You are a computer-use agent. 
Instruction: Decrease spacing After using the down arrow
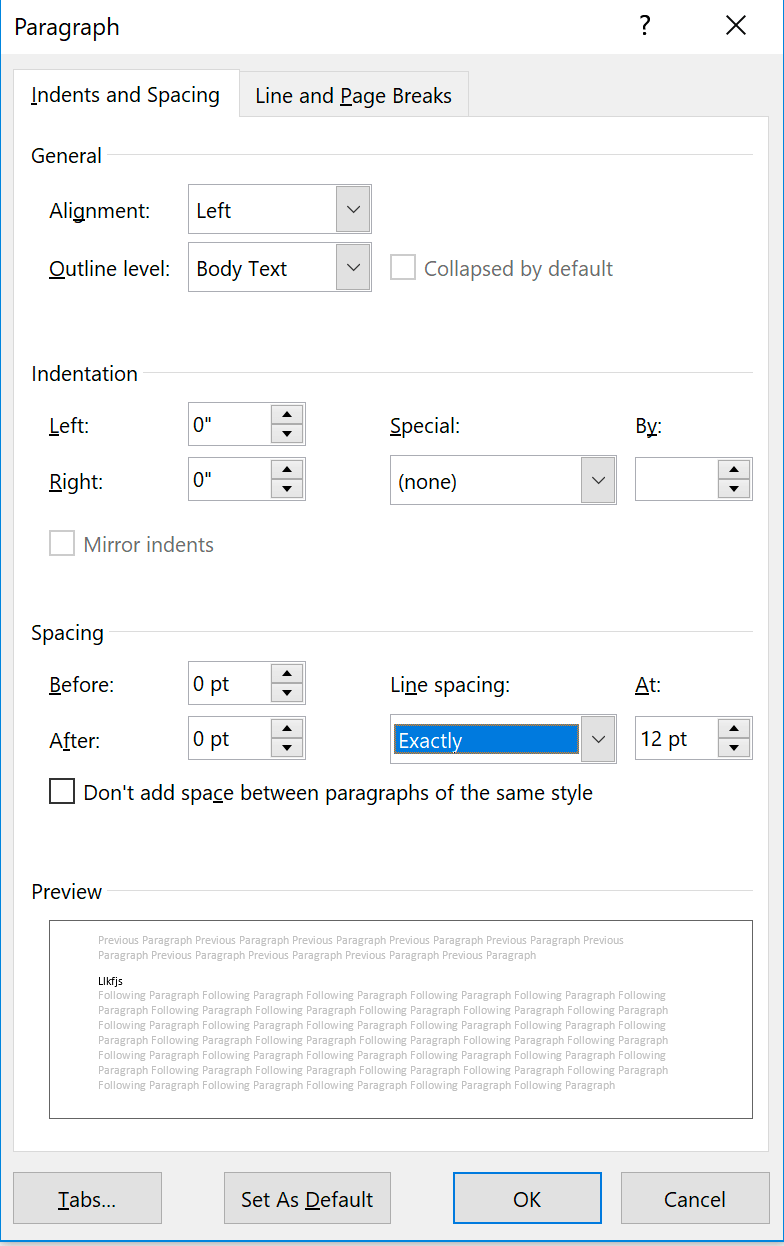coord(288,746)
